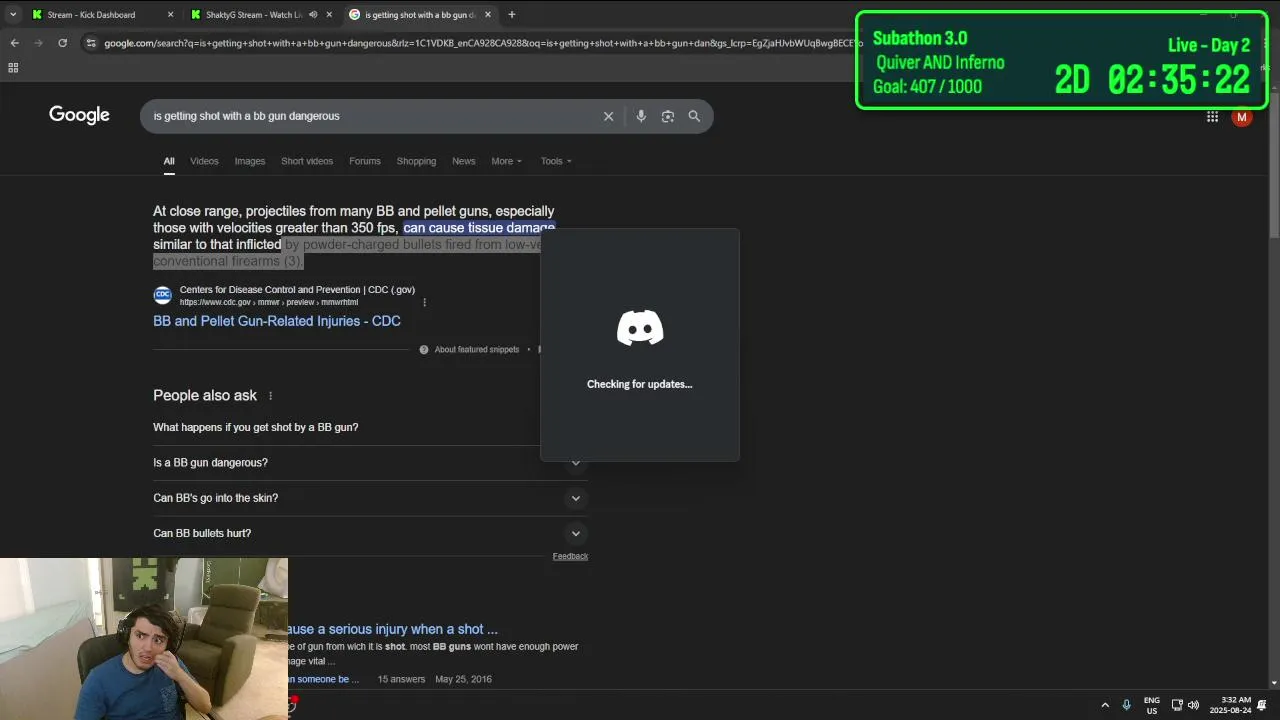
Task: Search by image with Google Lens
Action: 668,116
